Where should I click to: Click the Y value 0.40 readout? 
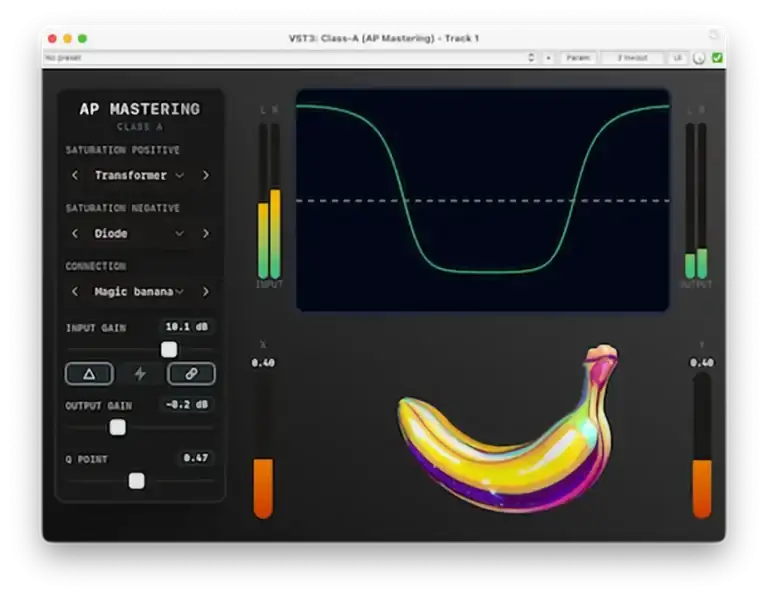(702, 363)
